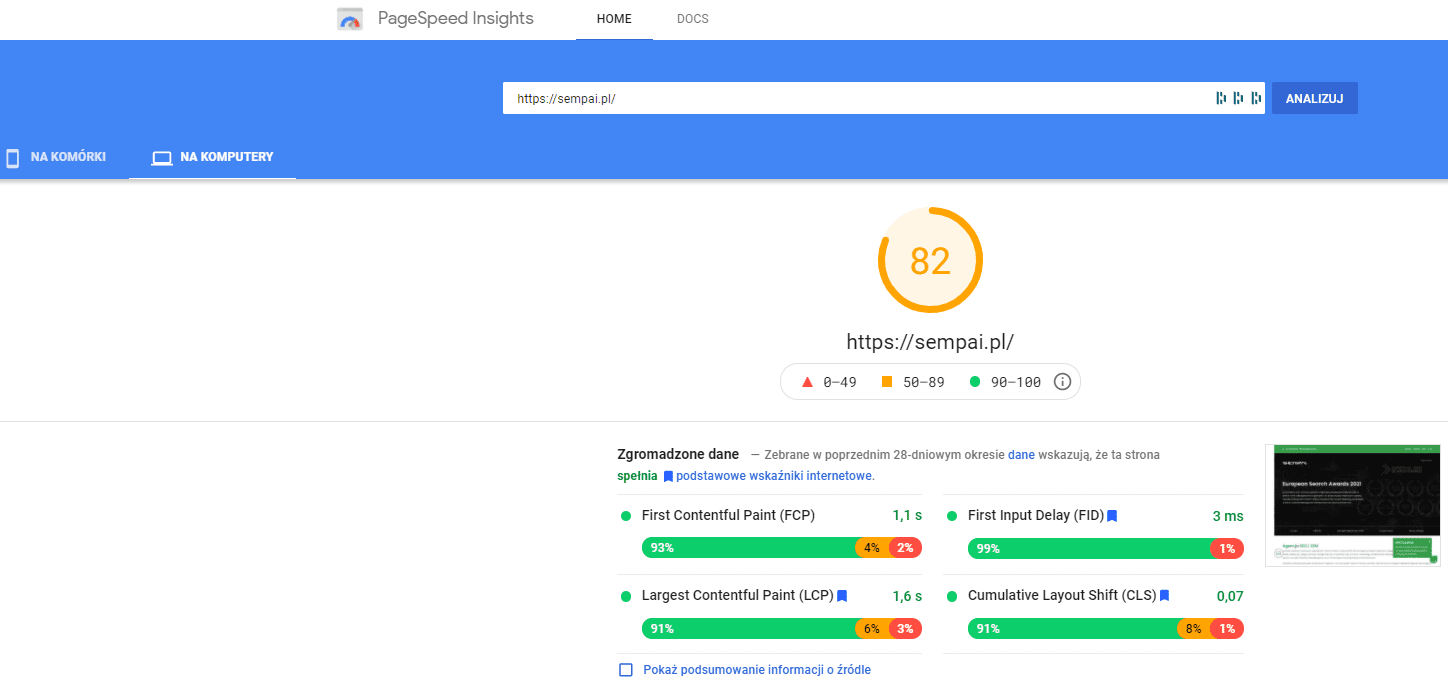Image resolution: width=1448 pixels, height=686 pixels.
Task: Tick 'Pokaż podsumowanie informacji o źródle' checkbox
Action: pyautogui.click(x=626, y=670)
